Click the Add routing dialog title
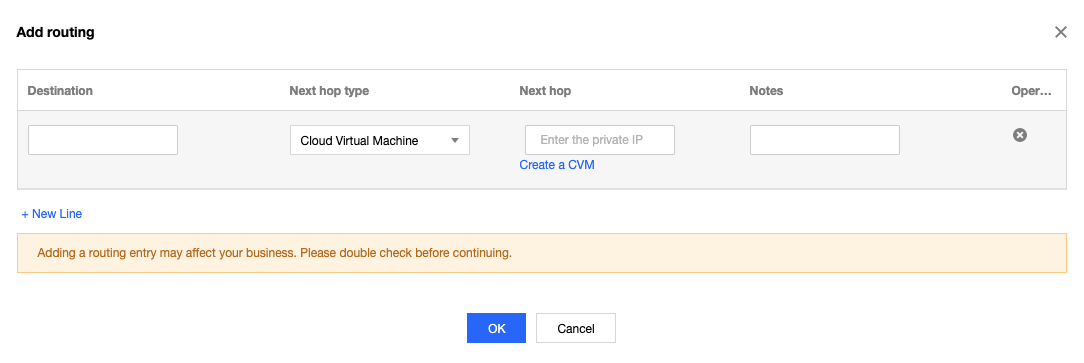 tap(55, 32)
